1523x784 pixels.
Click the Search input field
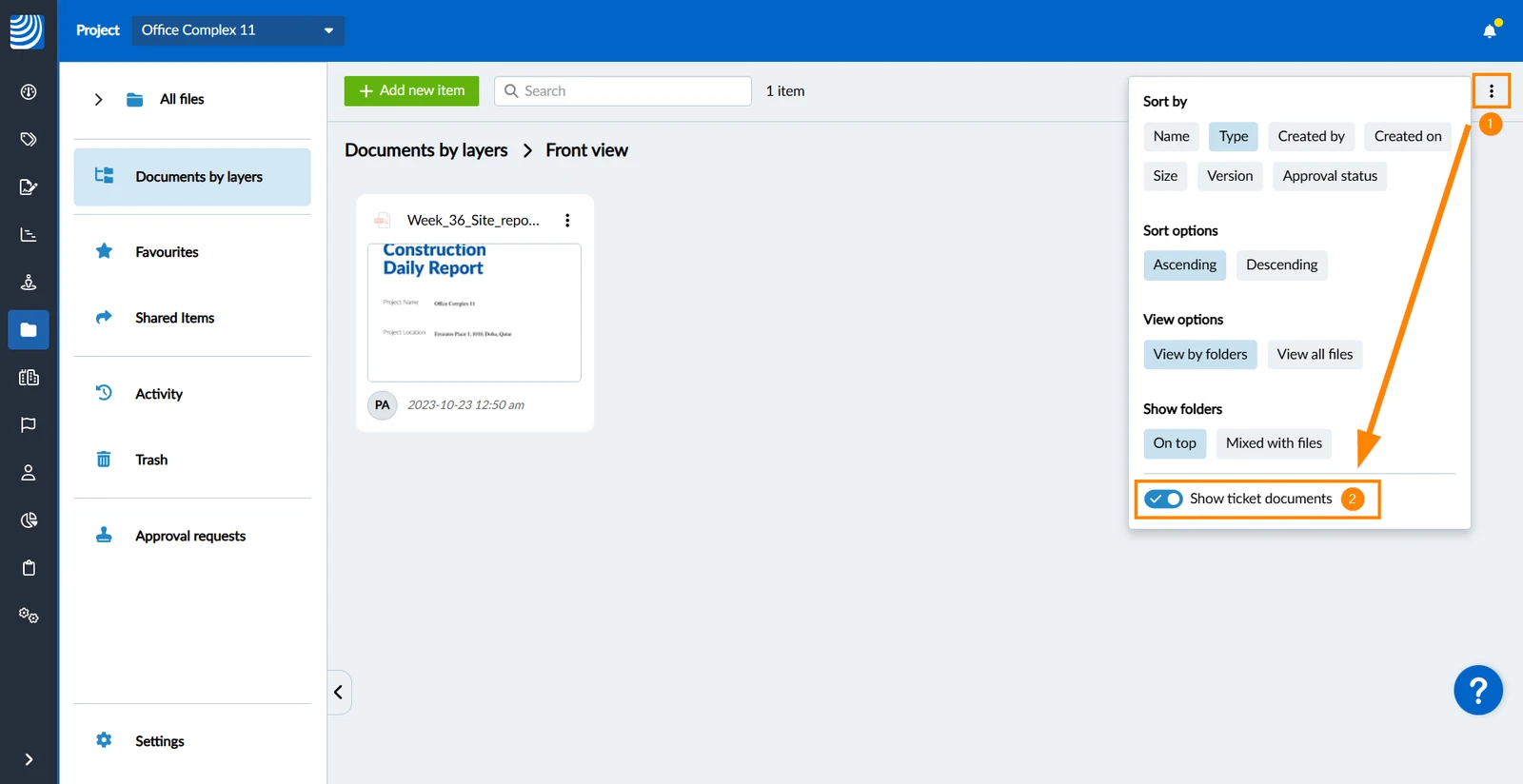click(623, 90)
